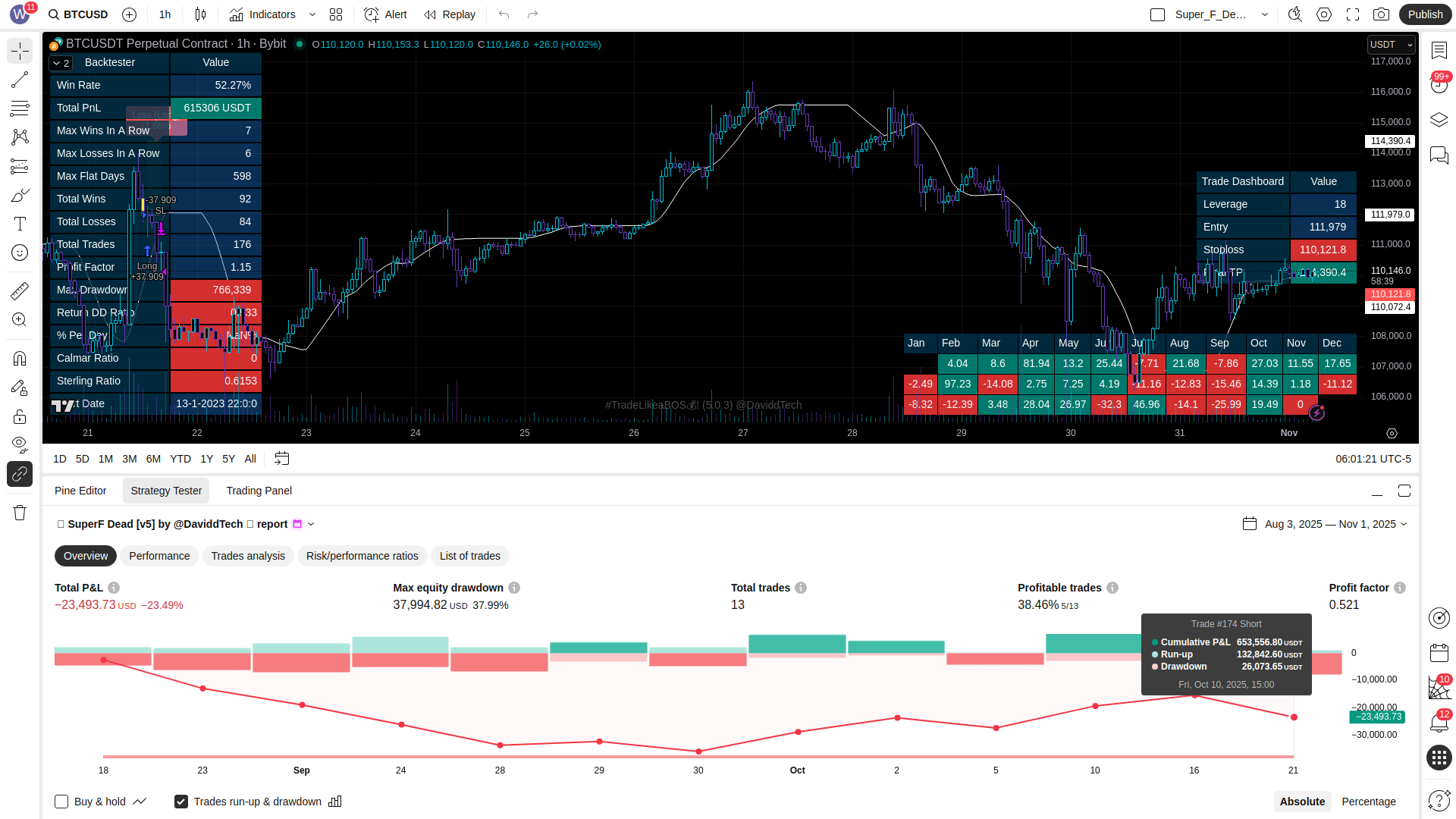Screen dimensions: 1456x819
Task: Select the trend line drawing tool
Action: click(20, 80)
